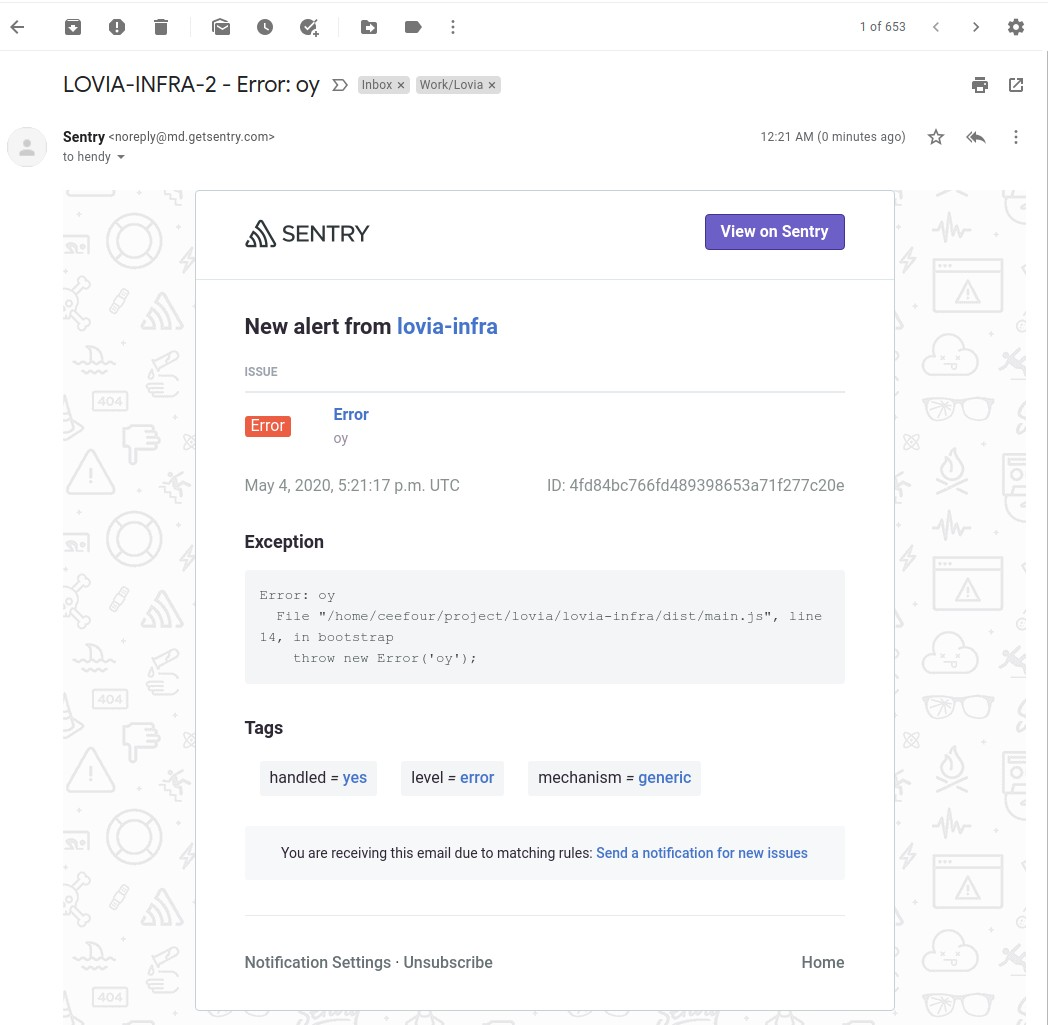Go to newer conversation arrow
1048x1025 pixels.
click(936, 27)
